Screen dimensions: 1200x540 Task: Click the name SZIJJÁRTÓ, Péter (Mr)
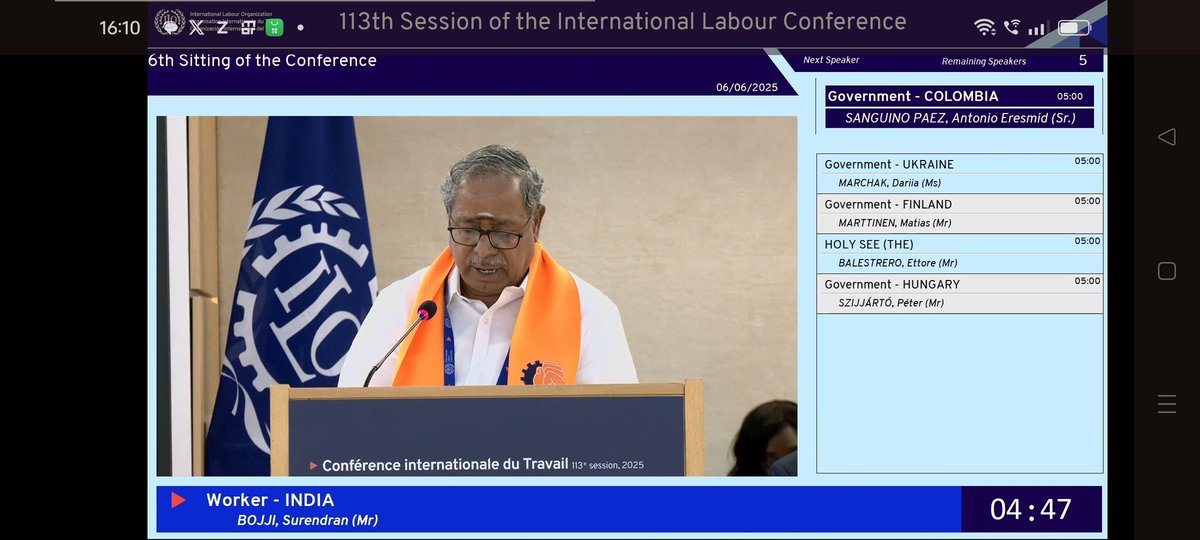coord(891,303)
